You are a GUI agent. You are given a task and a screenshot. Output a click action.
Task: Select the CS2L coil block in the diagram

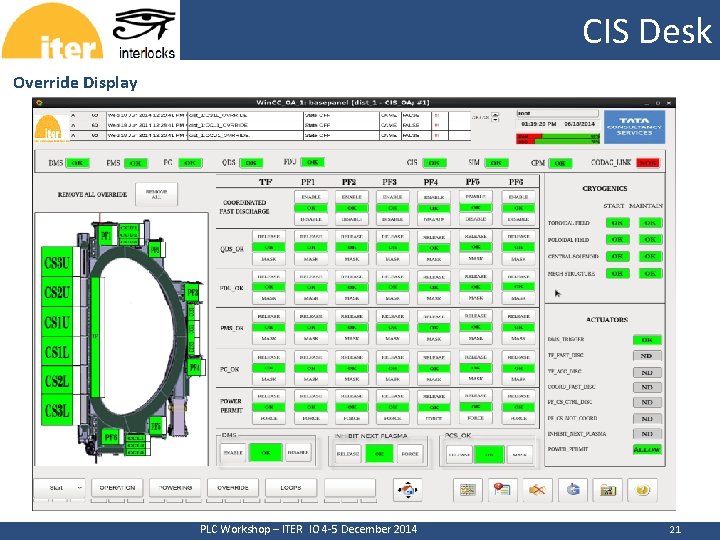pyautogui.click(x=57, y=380)
